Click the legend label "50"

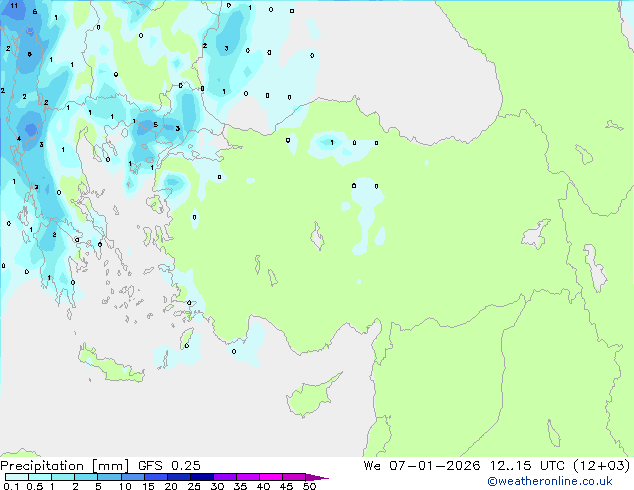[x=309, y=486]
